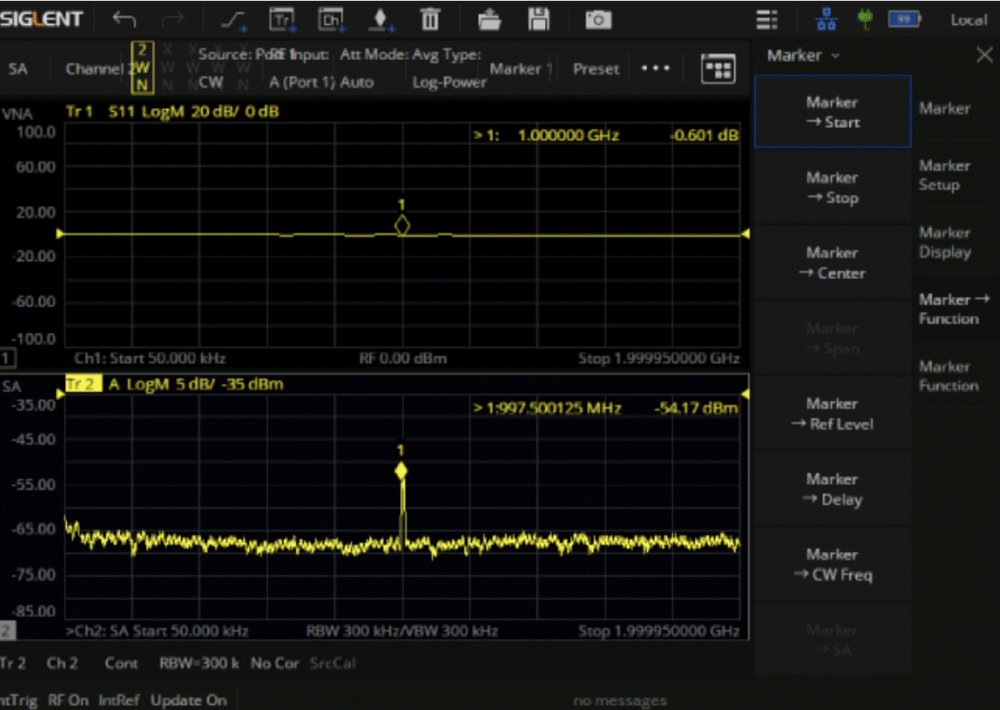Click the add trace window Tr icon
This screenshot has width=1000, height=710.
(x=282, y=20)
